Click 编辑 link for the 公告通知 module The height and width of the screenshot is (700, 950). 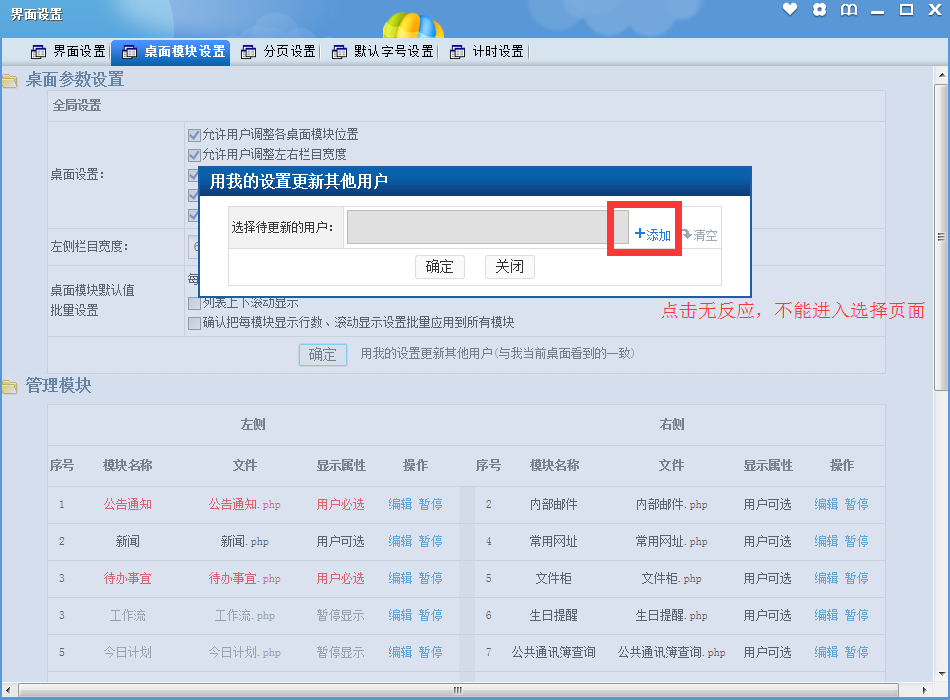[x=400, y=505]
